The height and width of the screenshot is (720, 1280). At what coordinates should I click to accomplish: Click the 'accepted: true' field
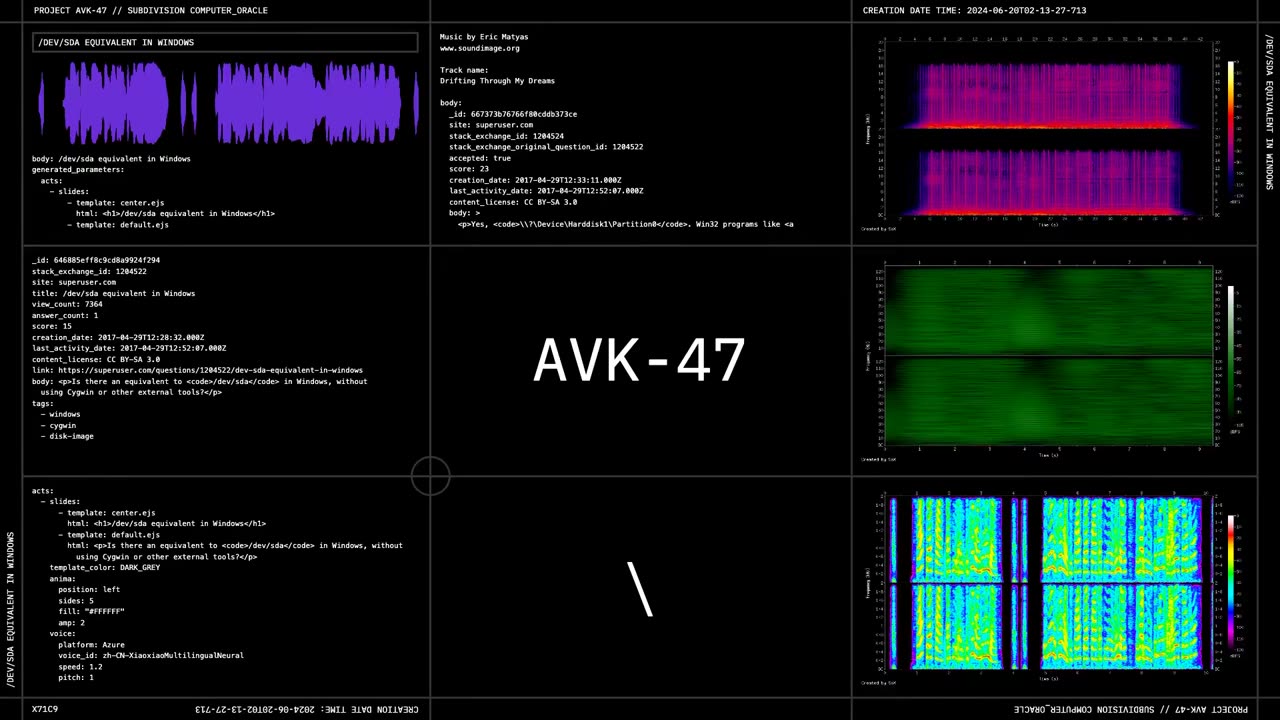480,158
